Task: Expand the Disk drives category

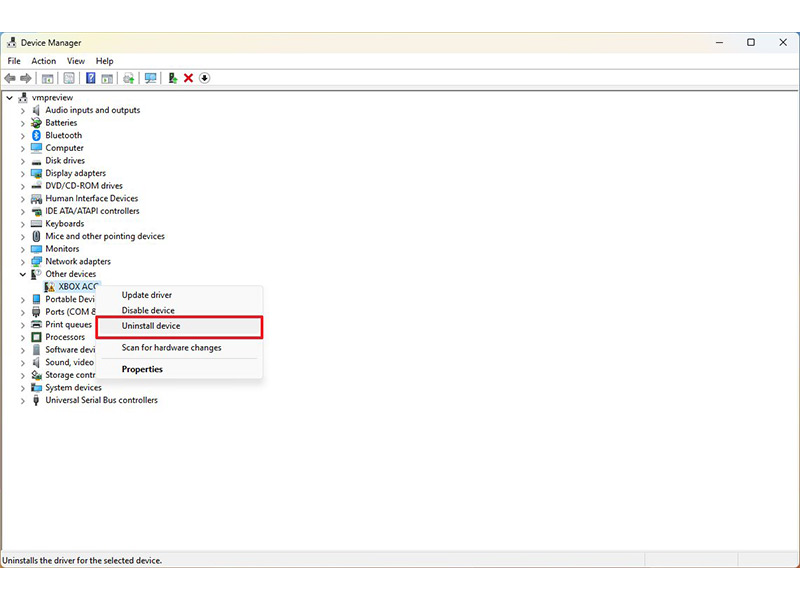Action: [x=22, y=161]
